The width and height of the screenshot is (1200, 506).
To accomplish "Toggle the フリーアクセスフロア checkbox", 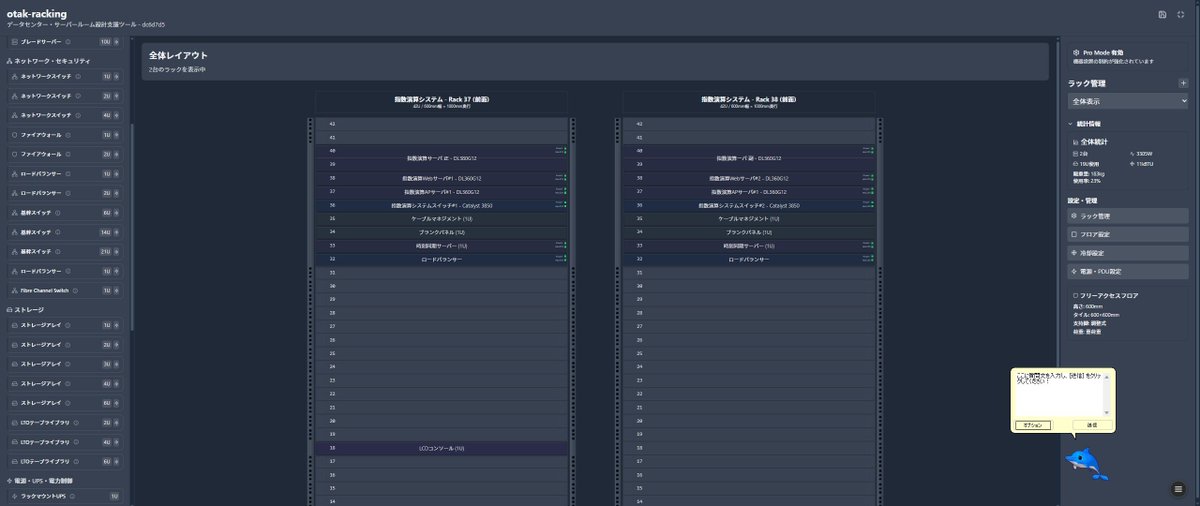I will point(1074,296).
